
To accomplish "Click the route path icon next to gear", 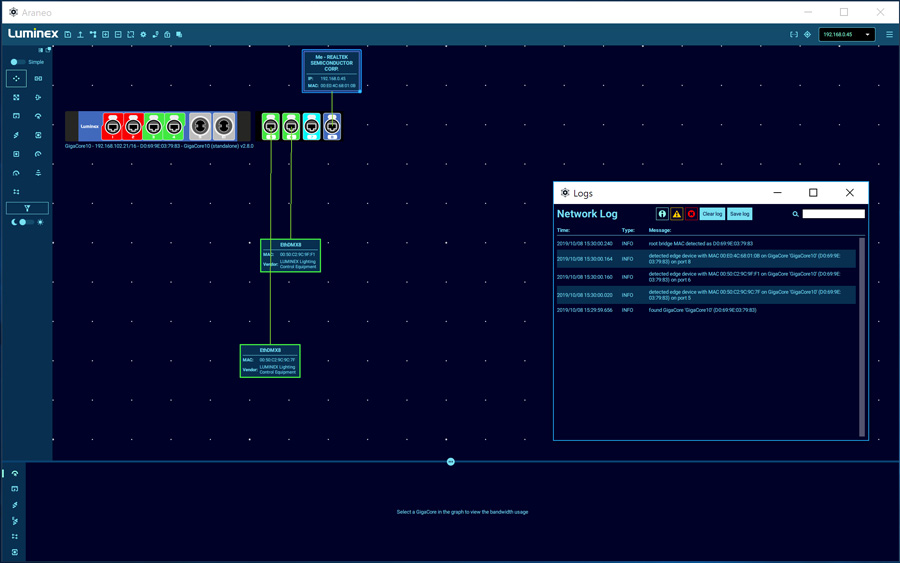I will click(156, 34).
